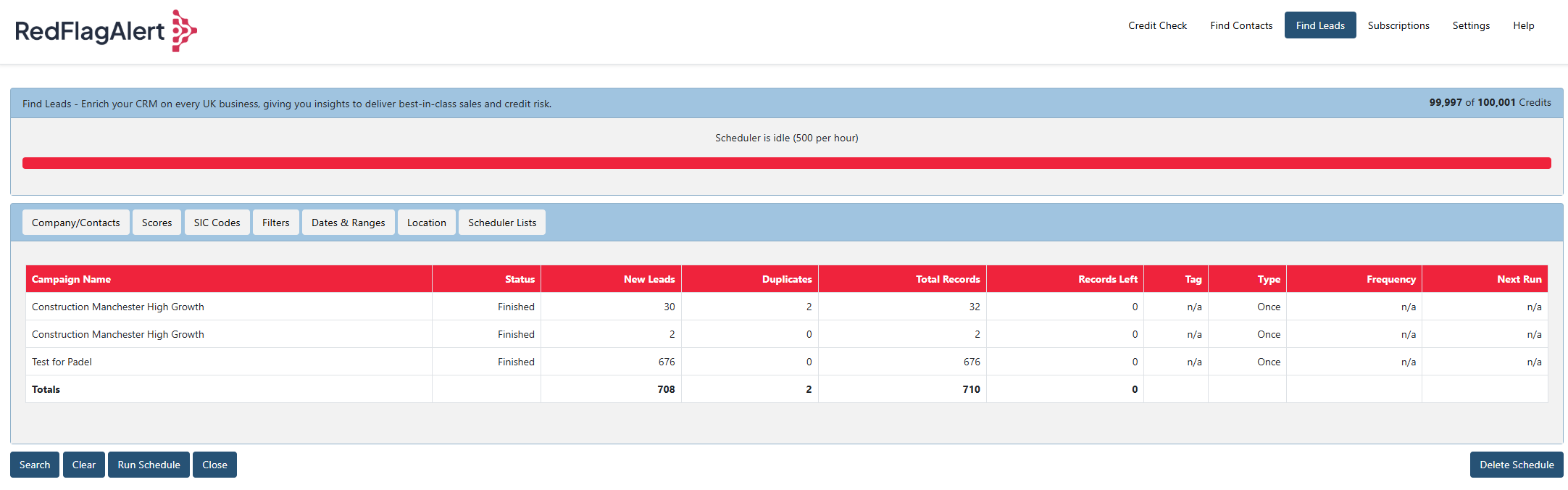Go to Find Contacts

point(1241,25)
